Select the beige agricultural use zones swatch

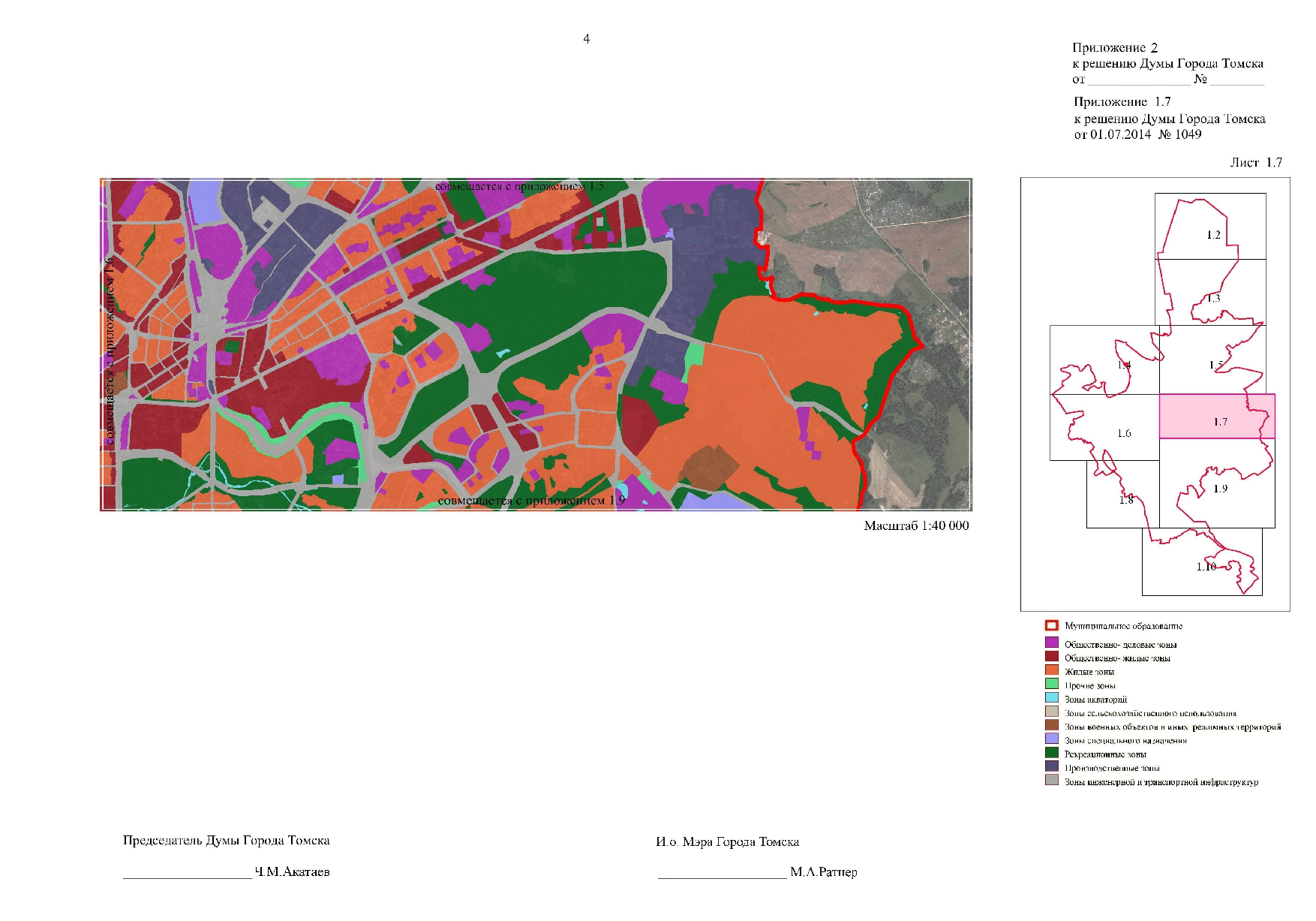(1051, 712)
